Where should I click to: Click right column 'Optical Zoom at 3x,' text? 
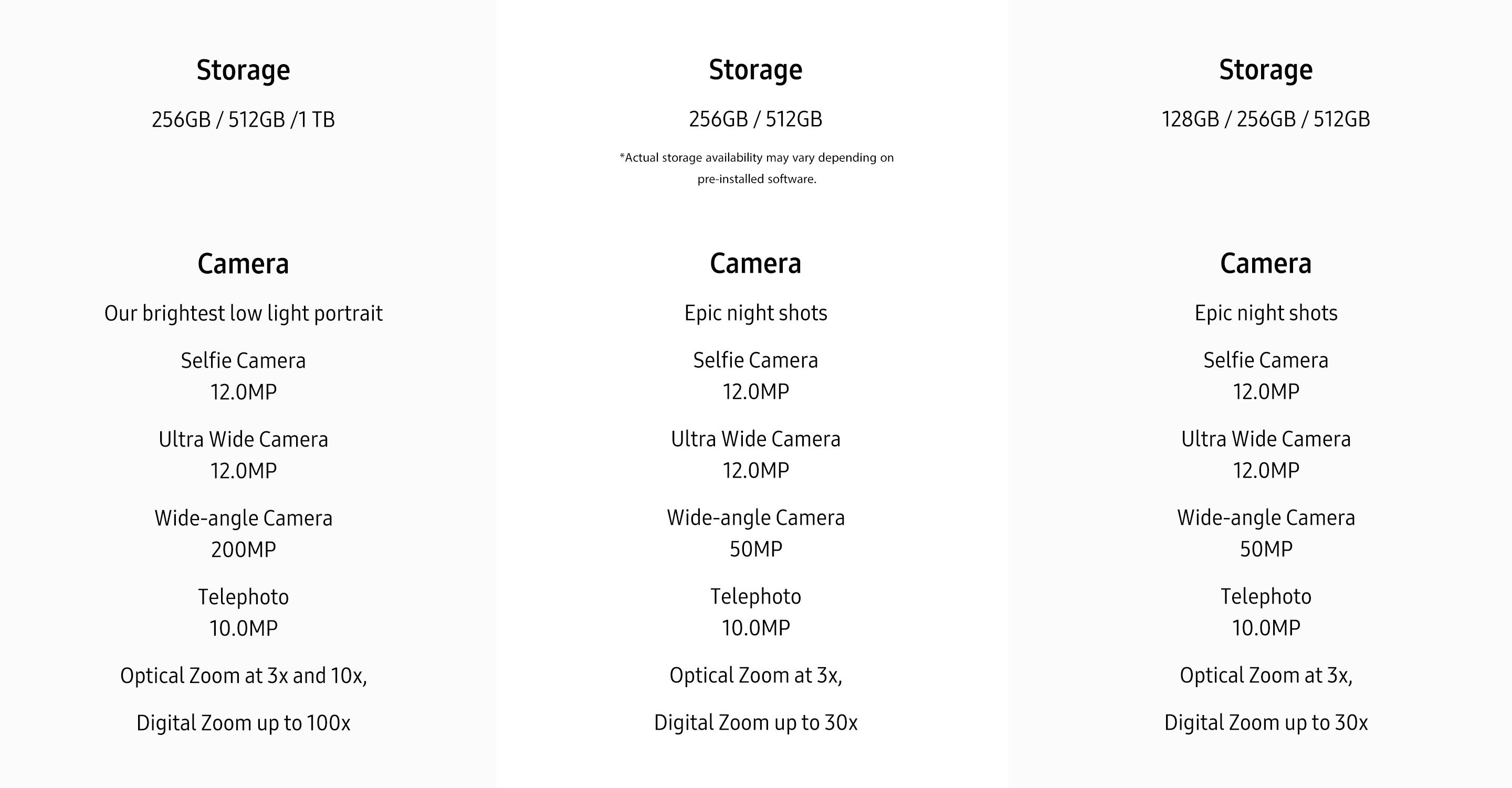(1265, 675)
